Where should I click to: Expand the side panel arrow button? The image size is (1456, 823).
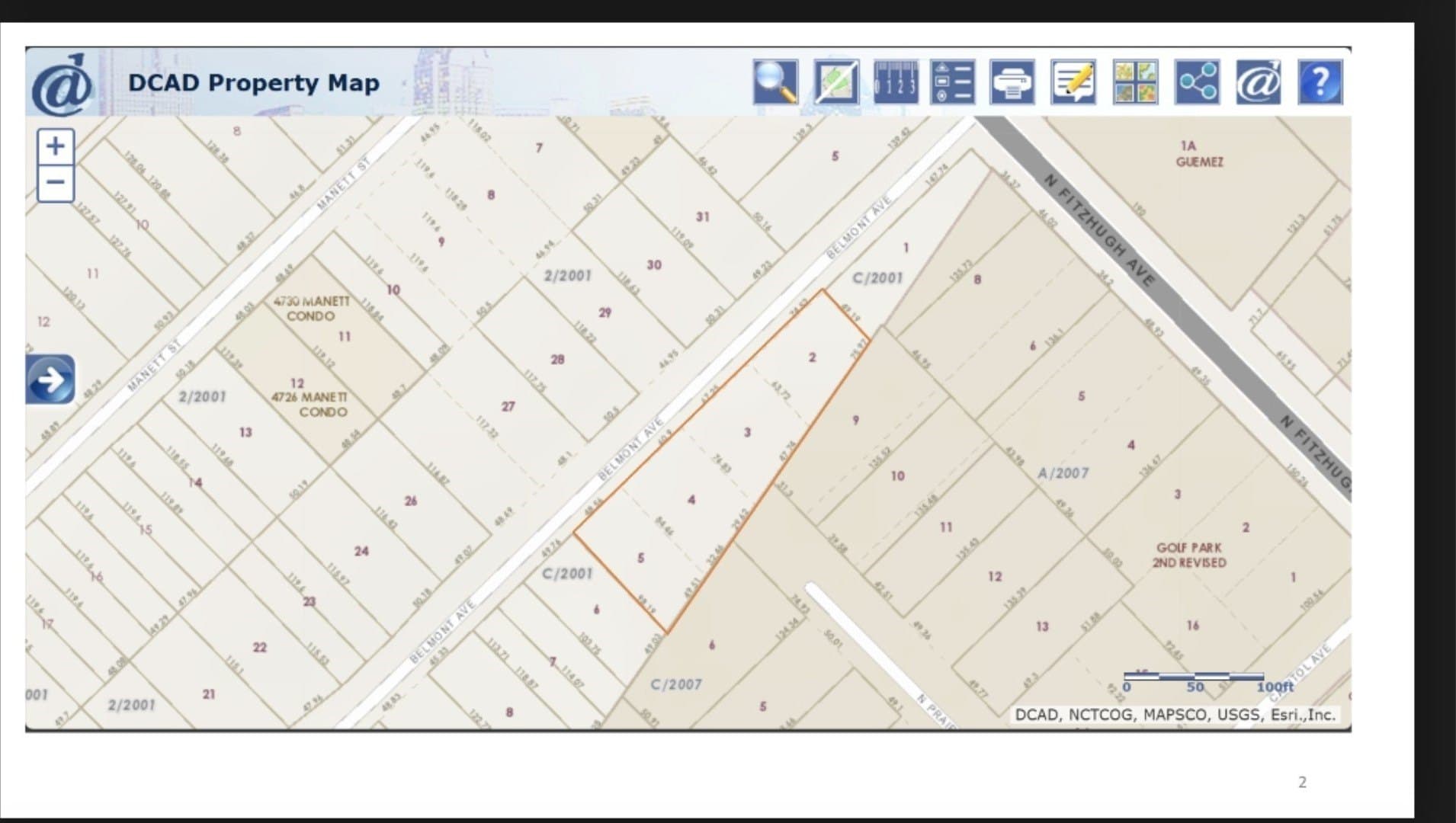tap(50, 379)
